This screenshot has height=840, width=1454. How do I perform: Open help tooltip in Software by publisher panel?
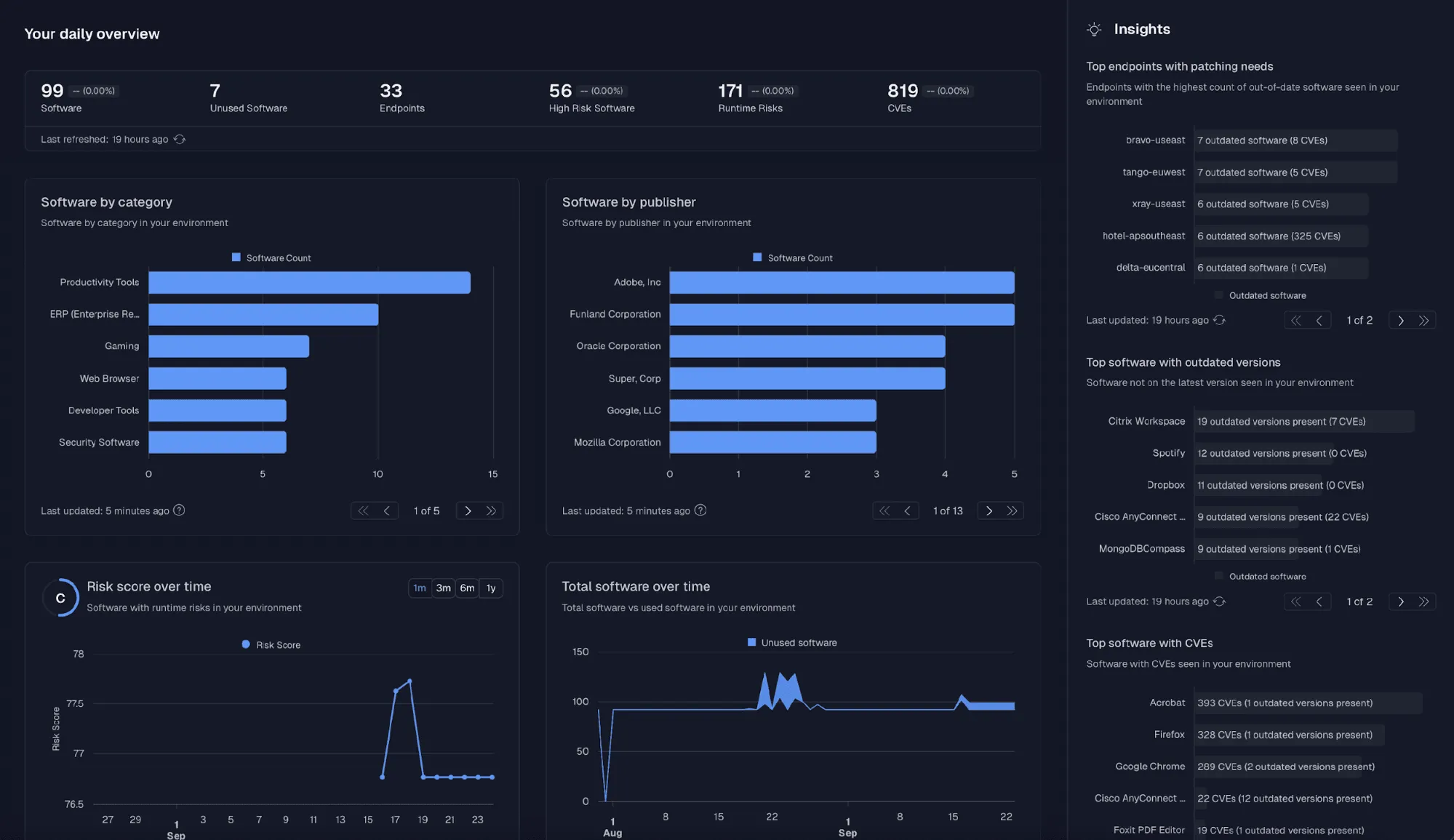700,511
